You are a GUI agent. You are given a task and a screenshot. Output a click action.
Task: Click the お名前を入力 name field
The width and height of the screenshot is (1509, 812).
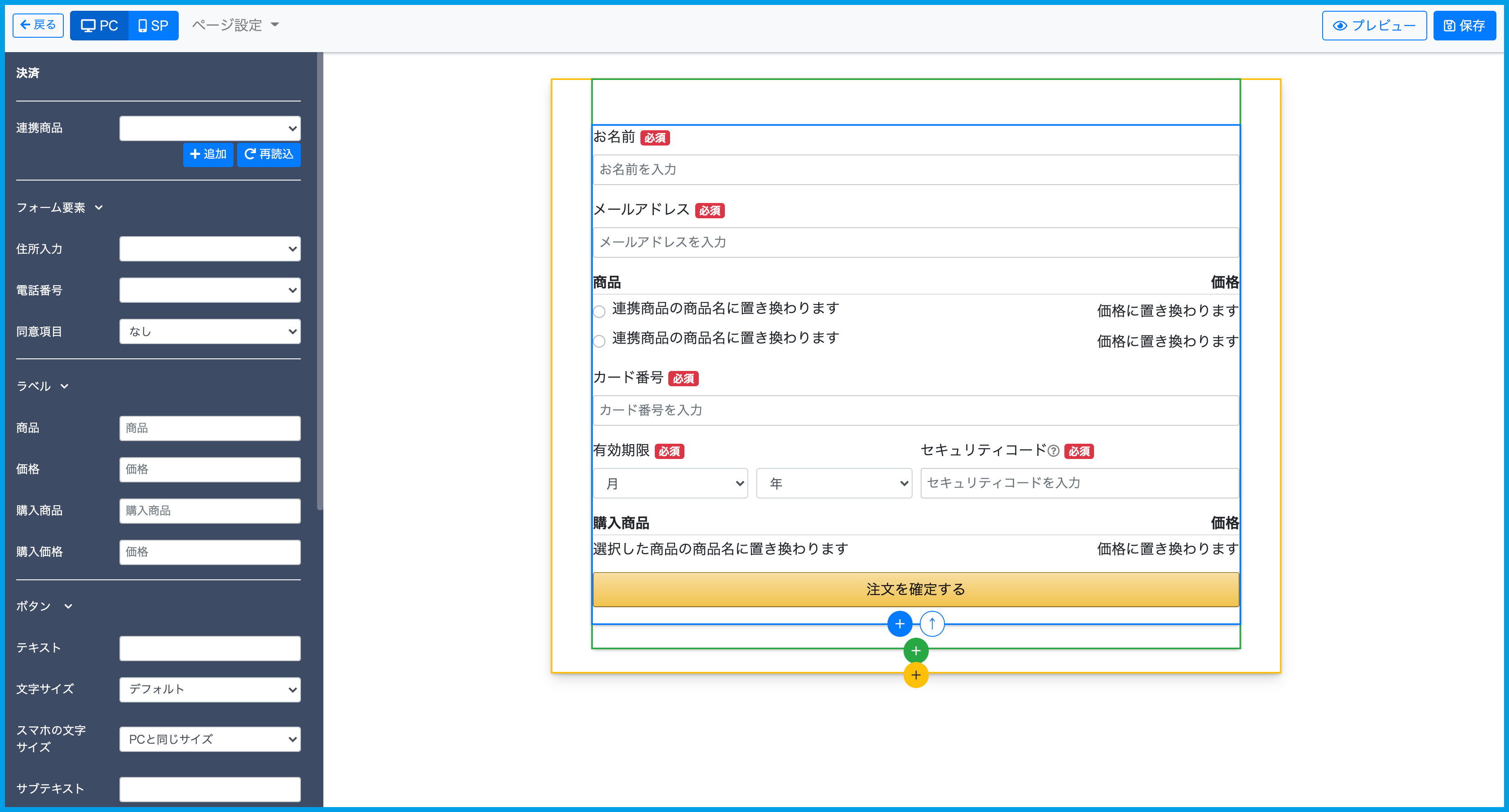pyautogui.click(x=915, y=170)
